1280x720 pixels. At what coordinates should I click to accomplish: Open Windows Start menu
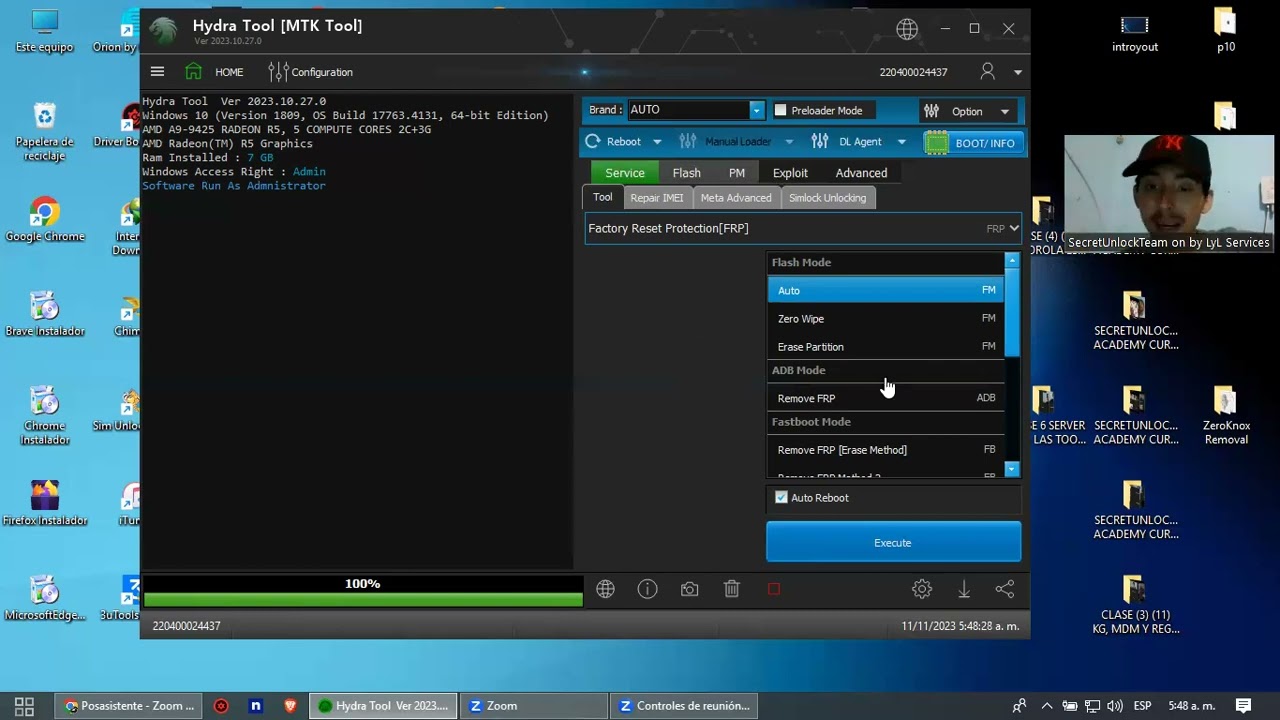pyautogui.click(x=24, y=706)
